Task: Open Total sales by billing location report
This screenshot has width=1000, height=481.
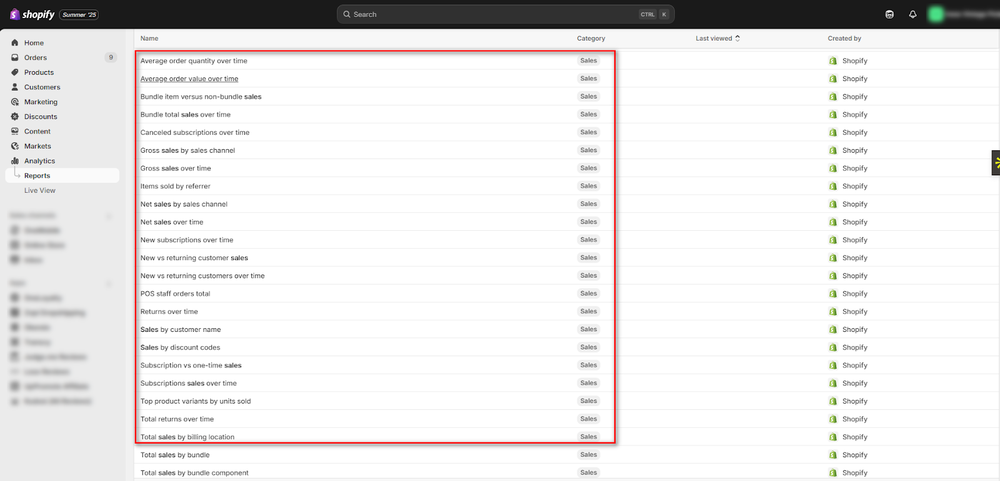Action: pos(188,437)
